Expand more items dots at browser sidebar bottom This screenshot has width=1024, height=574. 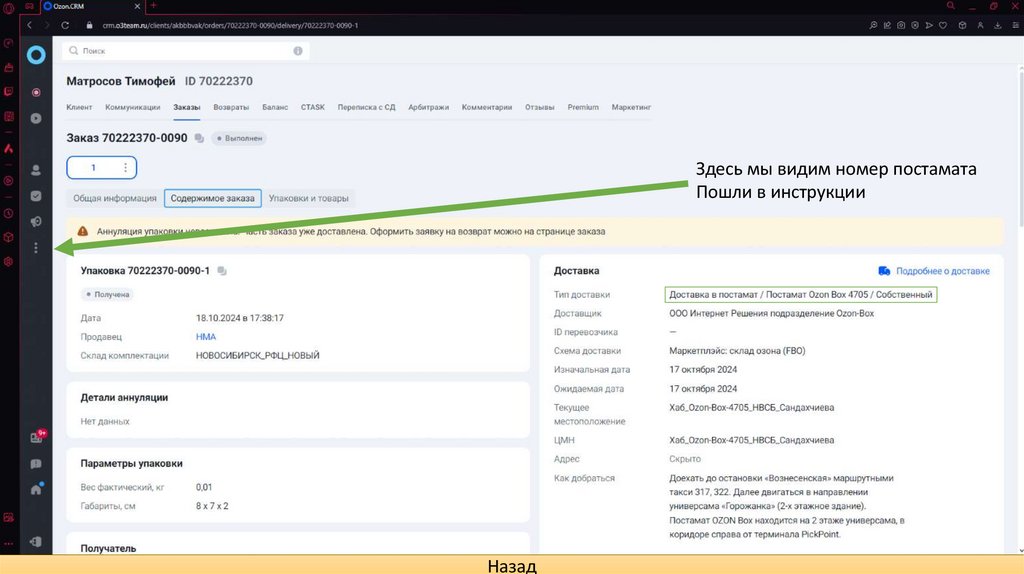[x=8, y=543]
